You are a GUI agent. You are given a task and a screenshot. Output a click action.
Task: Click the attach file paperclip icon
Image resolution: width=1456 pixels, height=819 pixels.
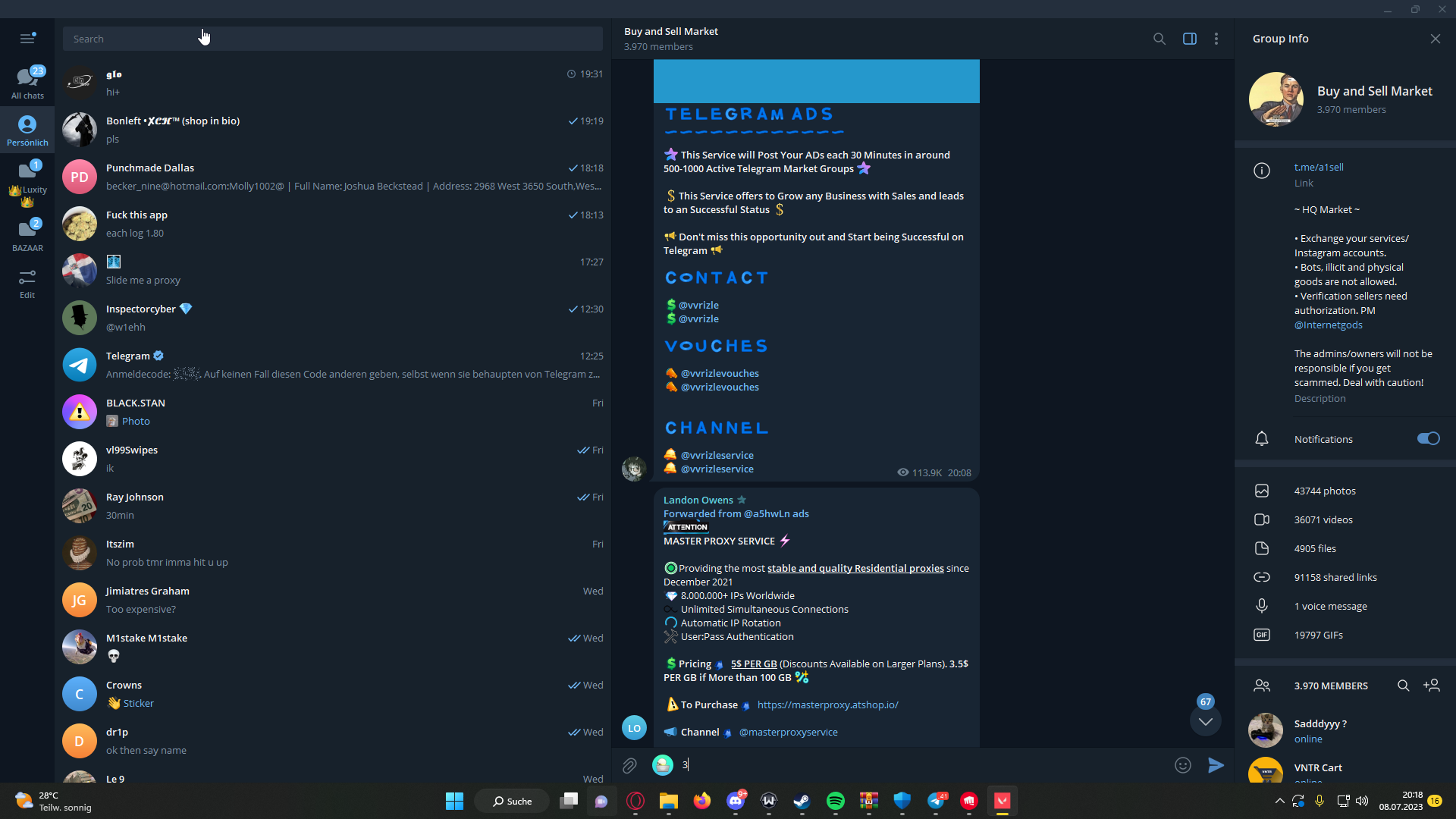pos(629,765)
